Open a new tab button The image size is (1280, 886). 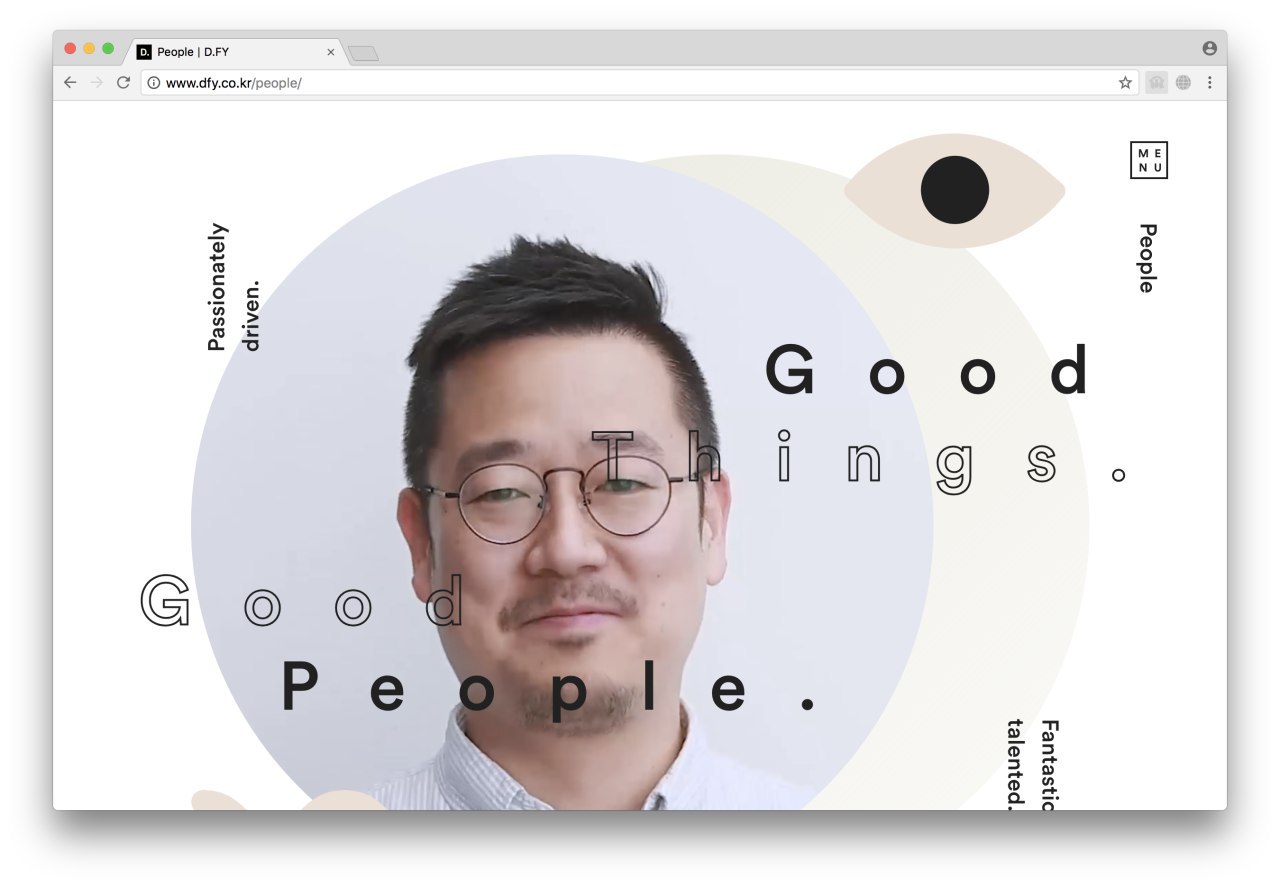pyautogui.click(x=363, y=53)
